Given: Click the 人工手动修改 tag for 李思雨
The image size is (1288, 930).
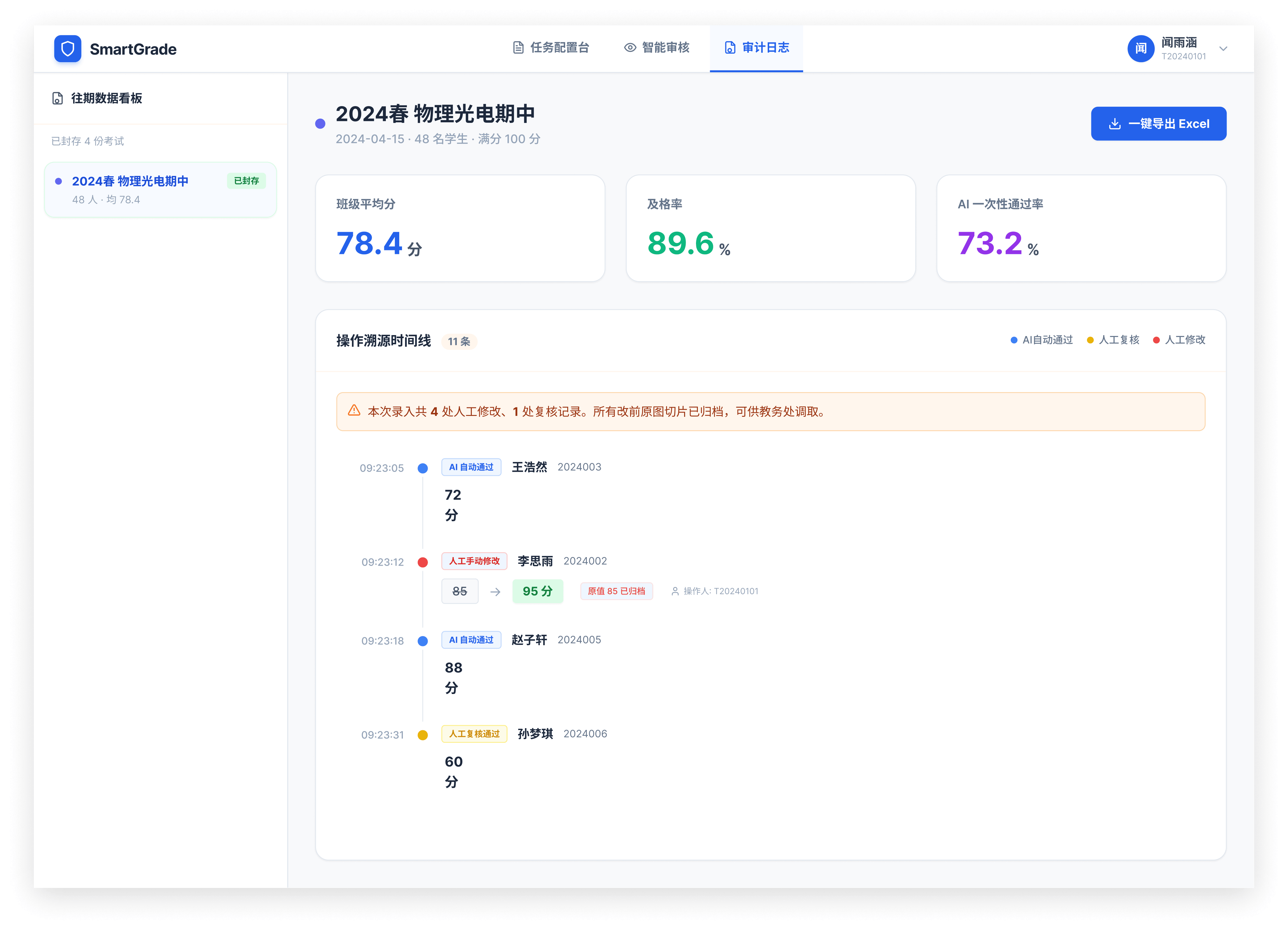Looking at the screenshot, I should [x=474, y=561].
